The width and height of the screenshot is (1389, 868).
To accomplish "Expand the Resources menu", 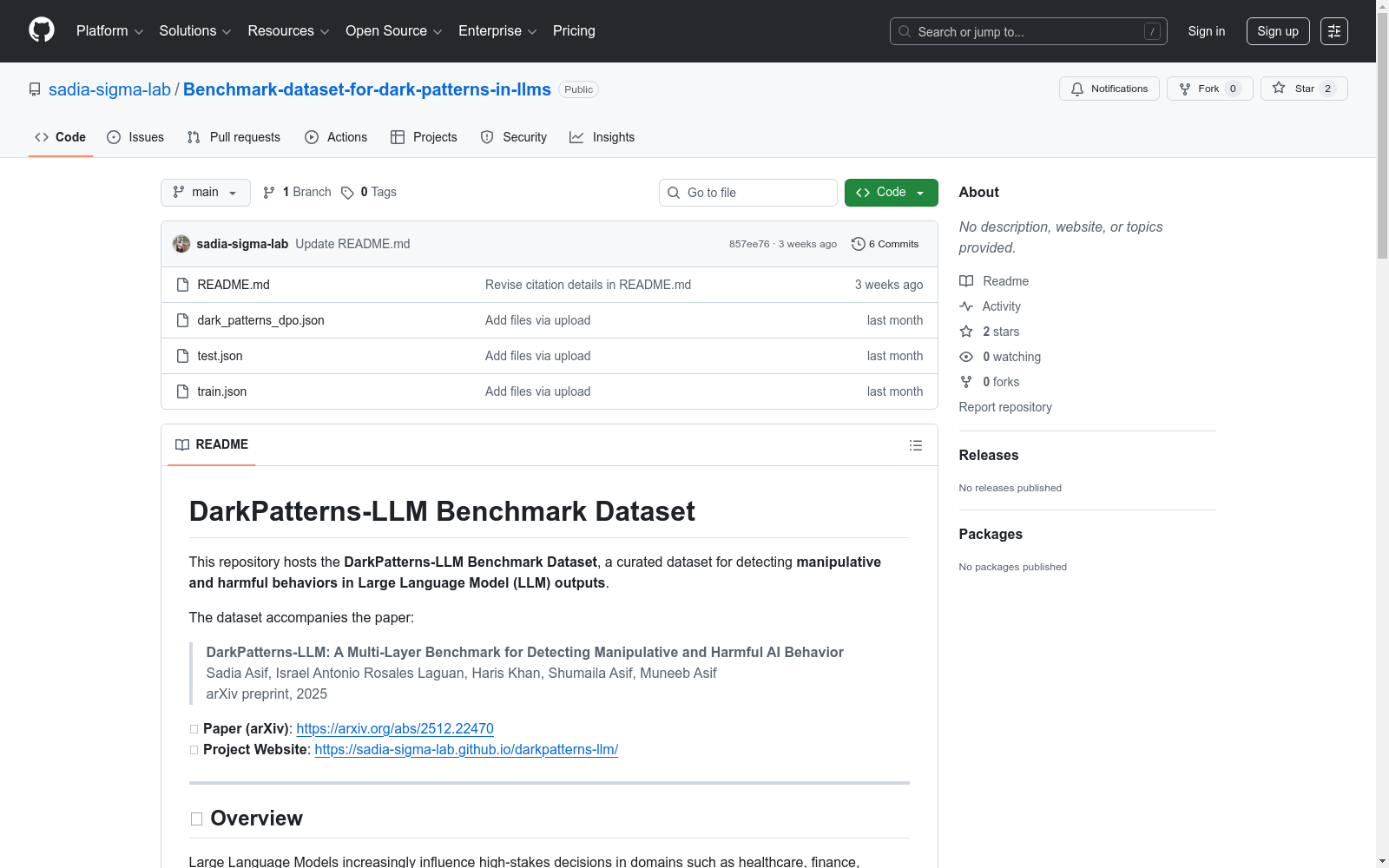I will pos(288,31).
